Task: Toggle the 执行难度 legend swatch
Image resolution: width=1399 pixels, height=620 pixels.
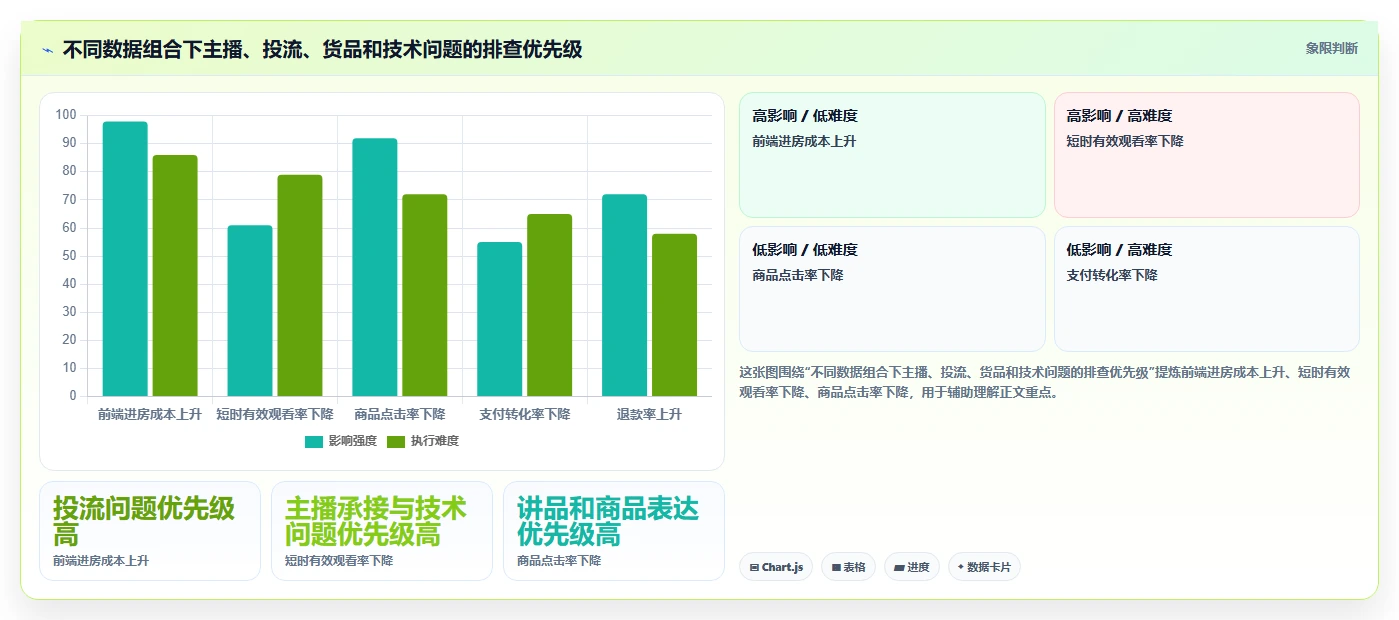Action: click(396, 442)
